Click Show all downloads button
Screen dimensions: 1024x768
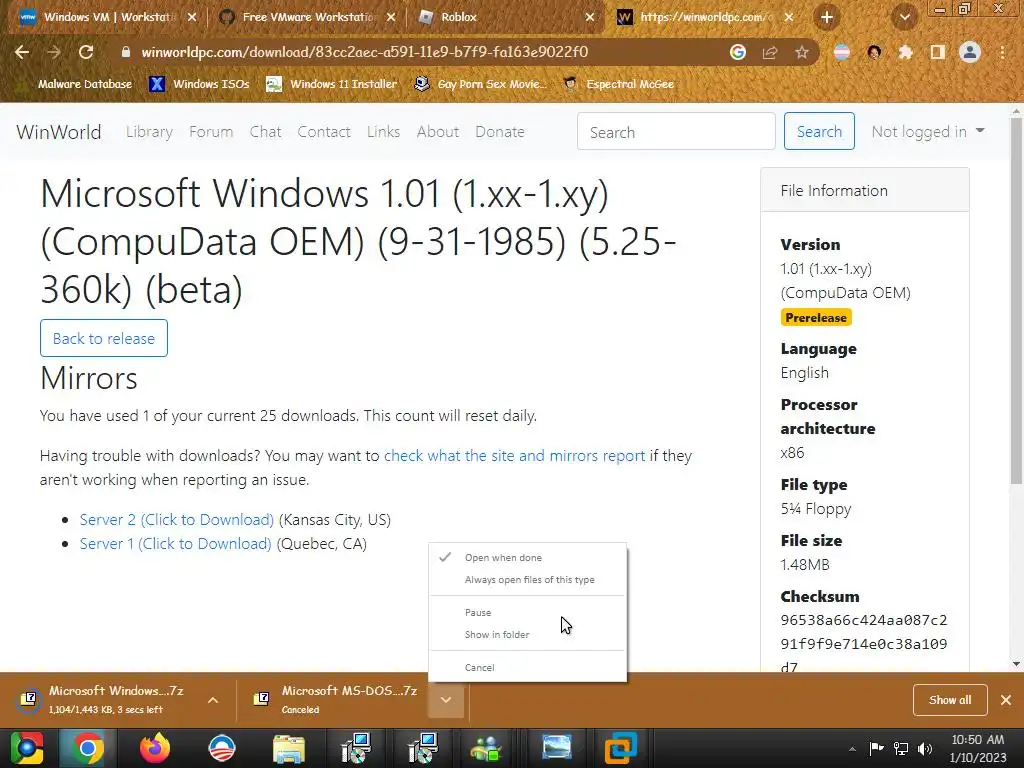click(950, 700)
